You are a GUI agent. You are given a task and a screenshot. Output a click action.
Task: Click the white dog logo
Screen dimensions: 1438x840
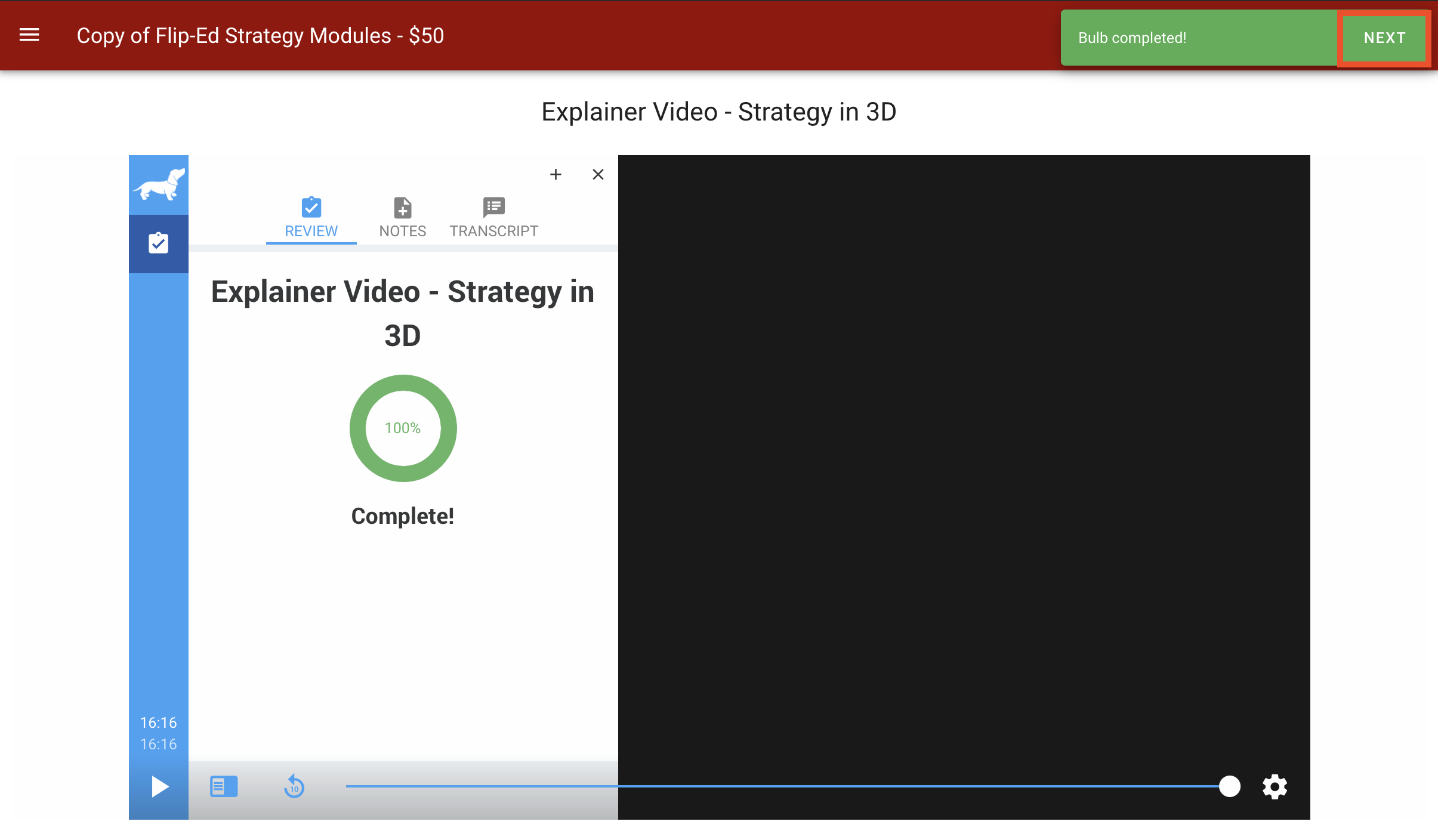pos(159,184)
